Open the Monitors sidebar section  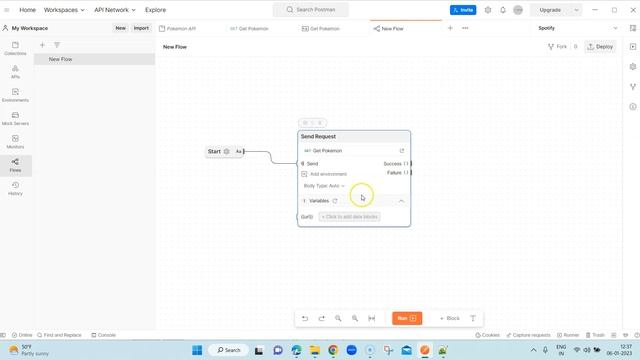[16, 142]
